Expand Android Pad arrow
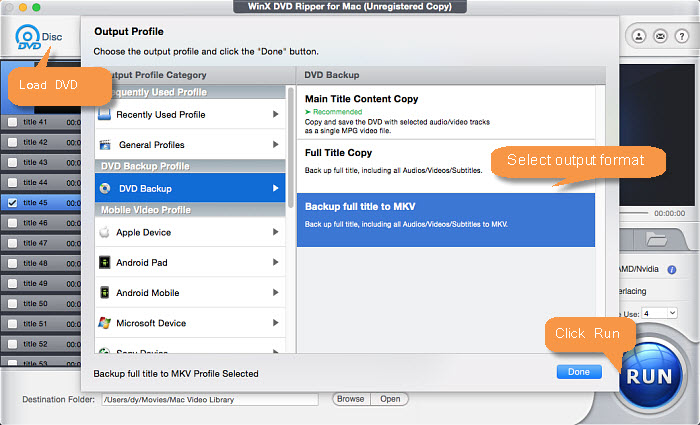Screen dimensions: 700x425 click(x=275, y=262)
